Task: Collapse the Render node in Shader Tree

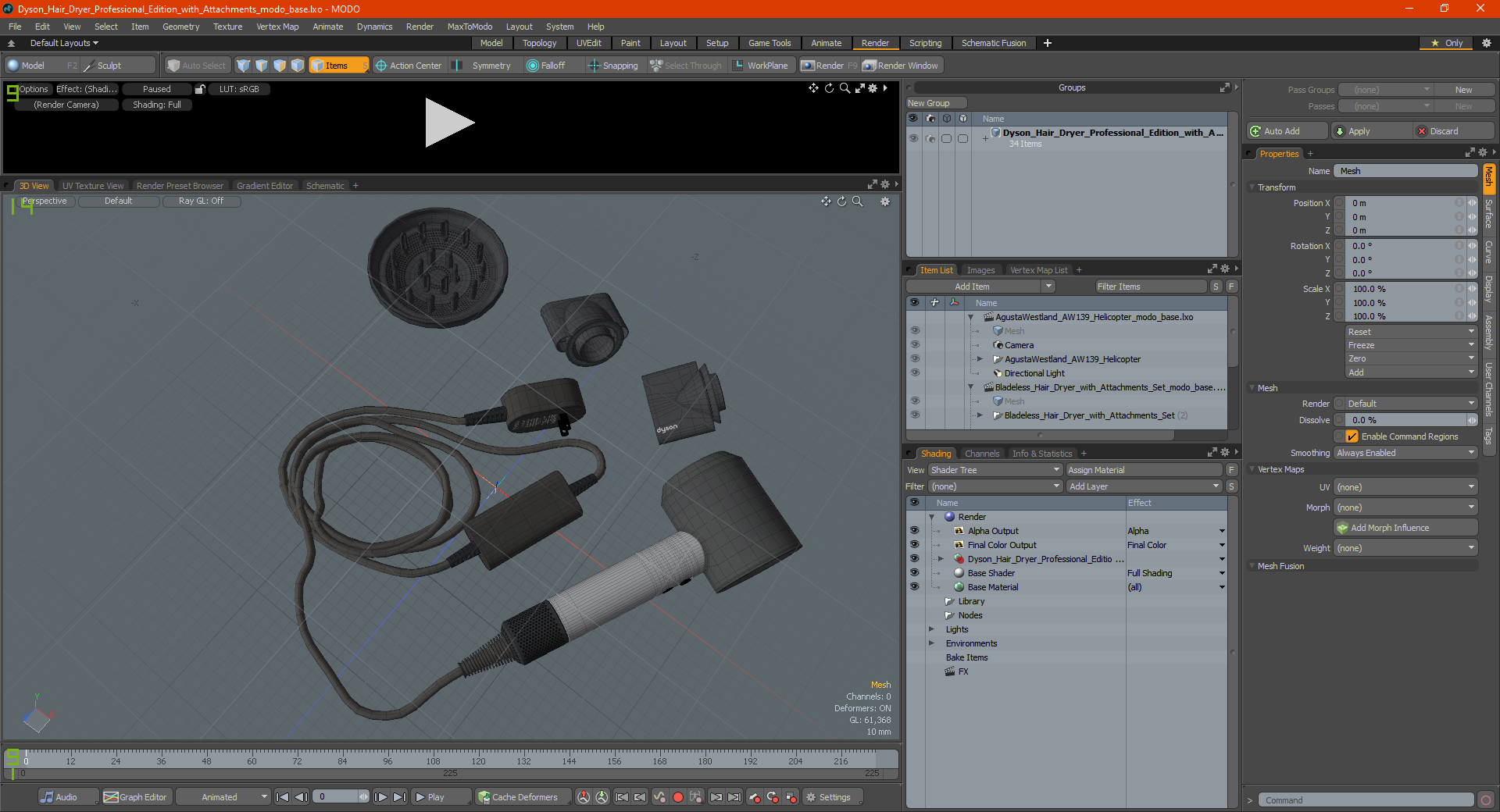Action: click(931, 517)
